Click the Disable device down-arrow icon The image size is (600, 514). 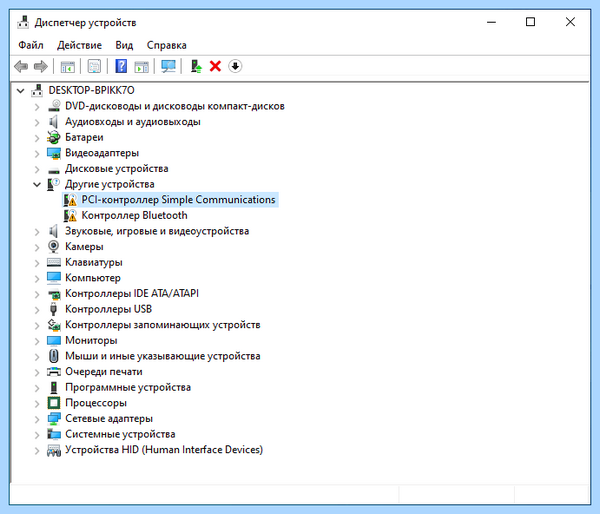235,66
